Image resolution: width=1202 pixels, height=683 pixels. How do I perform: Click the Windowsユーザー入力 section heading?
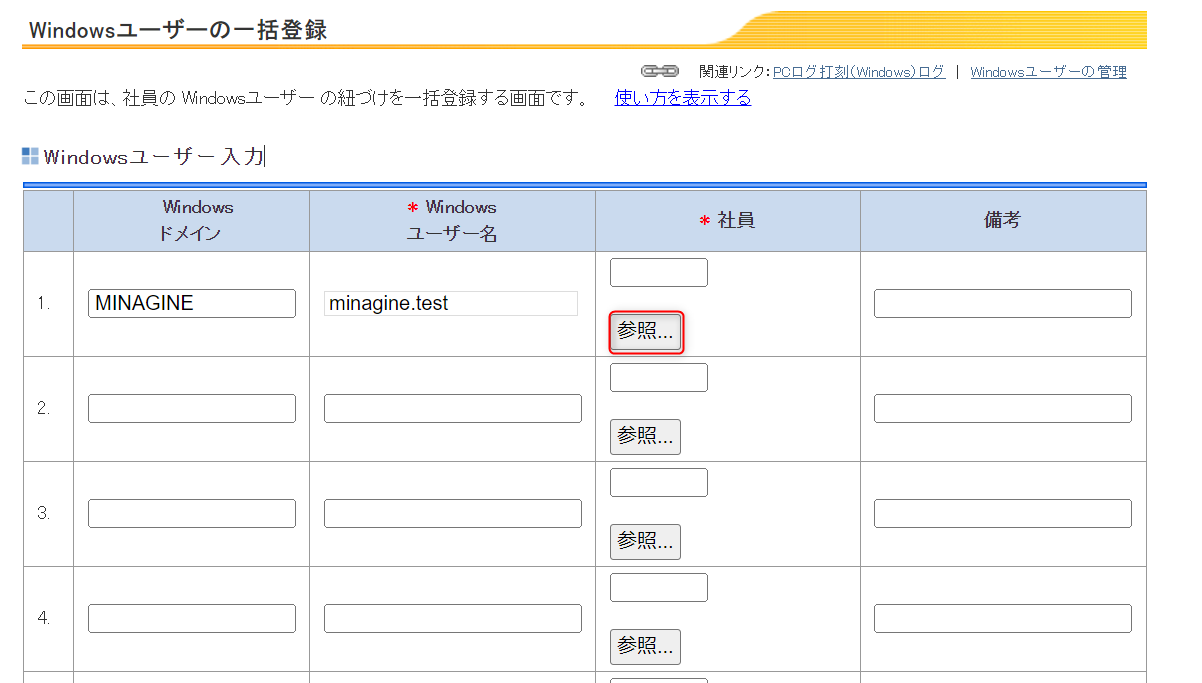(x=153, y=156)
